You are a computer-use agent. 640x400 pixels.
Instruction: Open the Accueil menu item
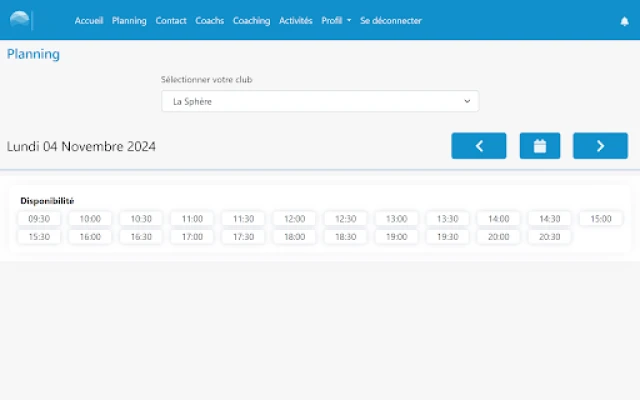coord(89,21)
